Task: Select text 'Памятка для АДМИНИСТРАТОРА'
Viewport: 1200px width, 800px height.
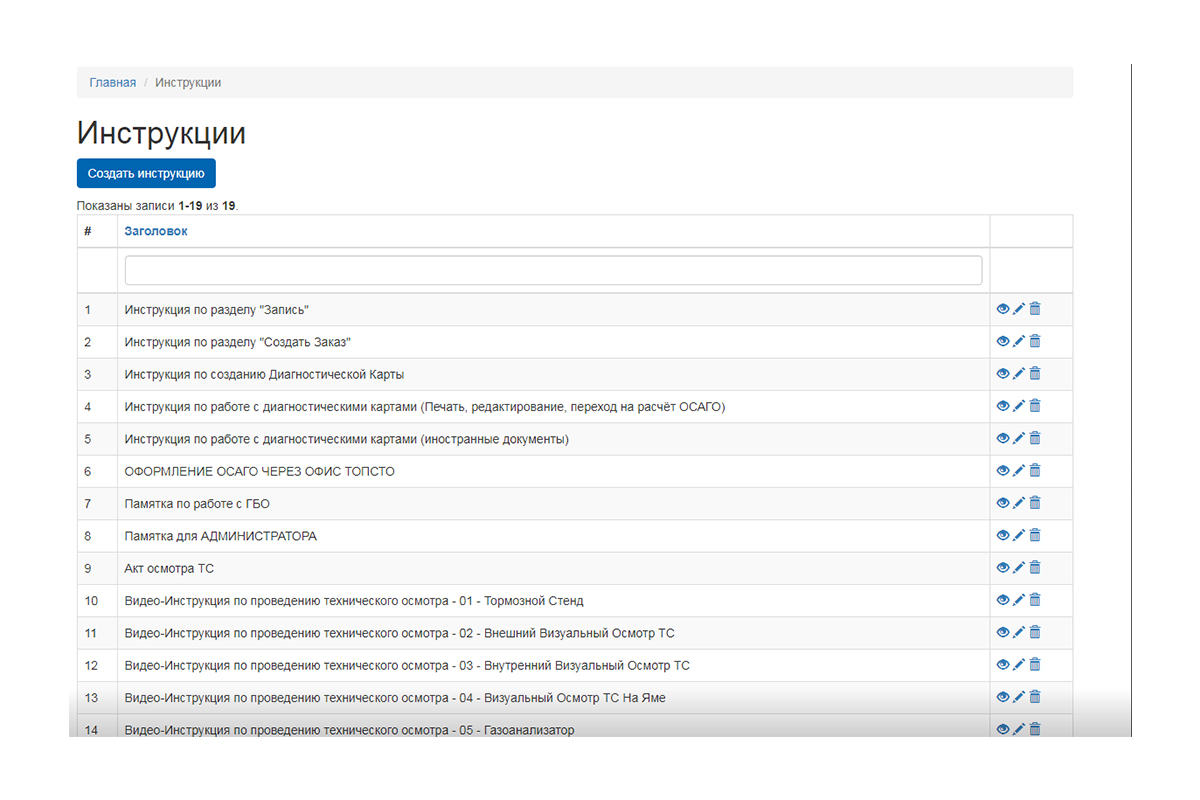Action: coord(221,536)
